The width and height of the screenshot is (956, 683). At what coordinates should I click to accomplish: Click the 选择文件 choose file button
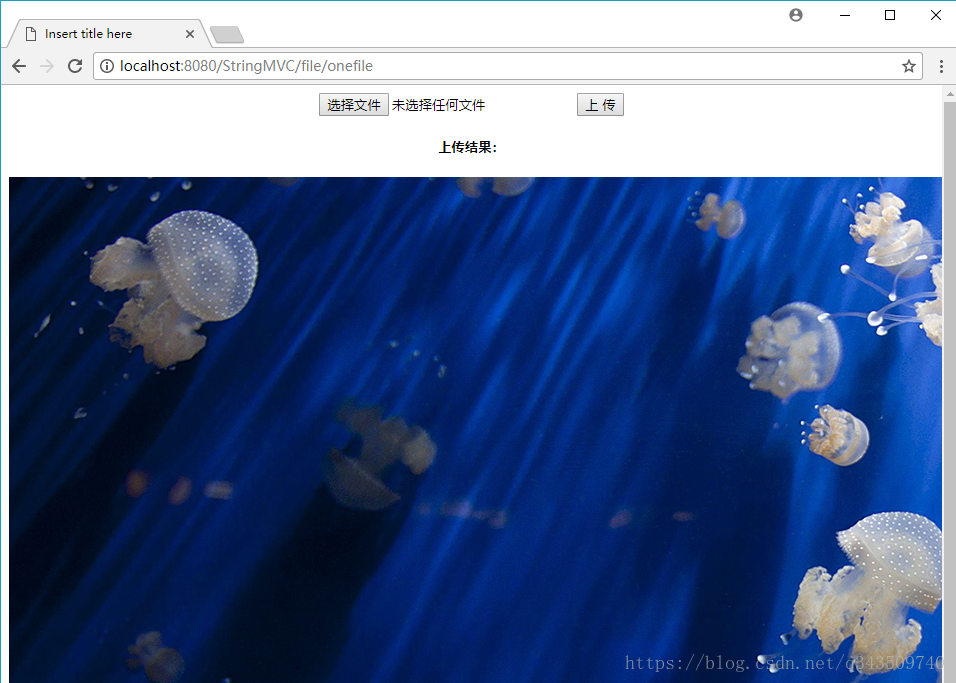pos(354,105)
